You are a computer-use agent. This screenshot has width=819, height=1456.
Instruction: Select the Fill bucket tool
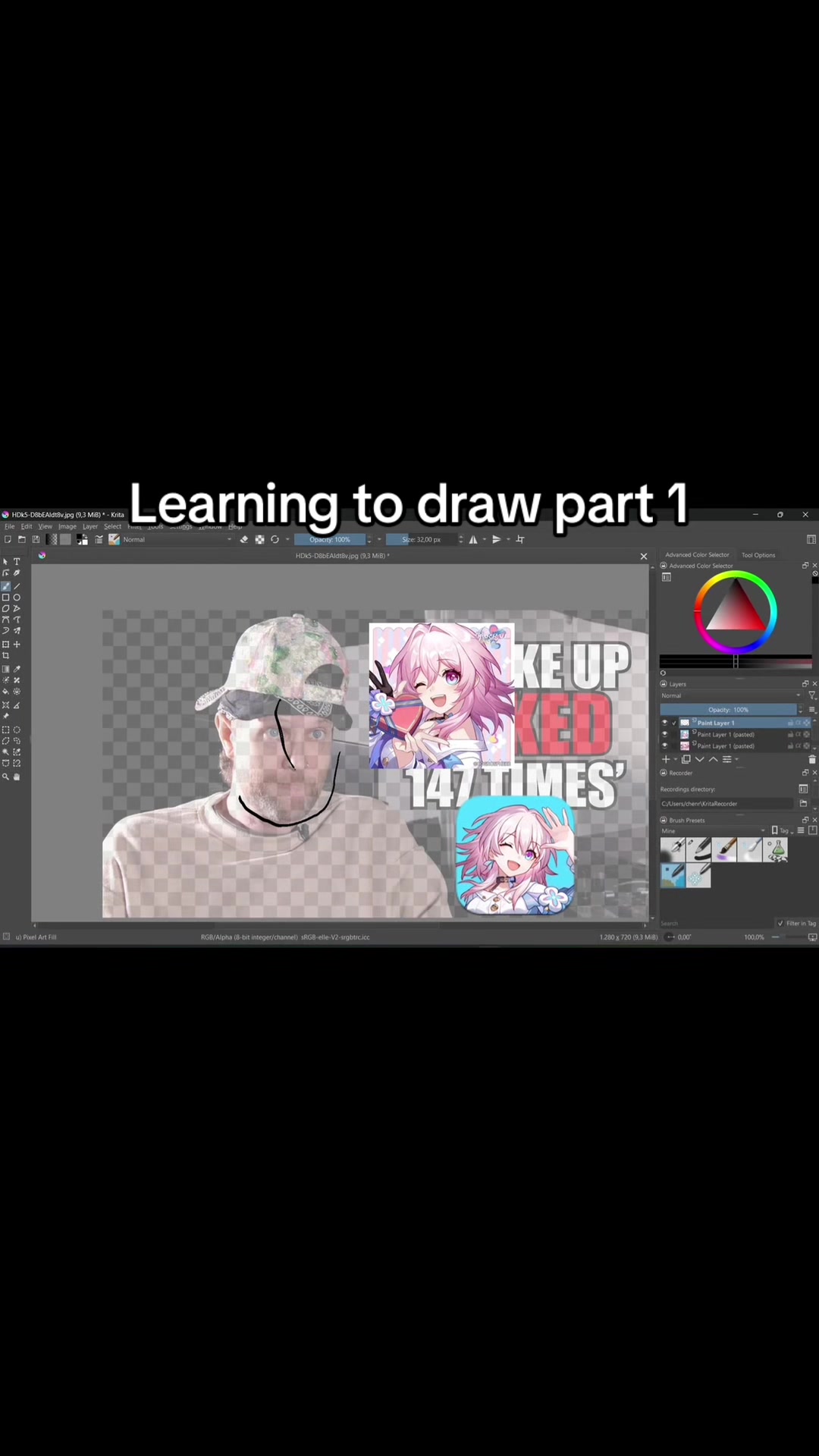(5, 692)
